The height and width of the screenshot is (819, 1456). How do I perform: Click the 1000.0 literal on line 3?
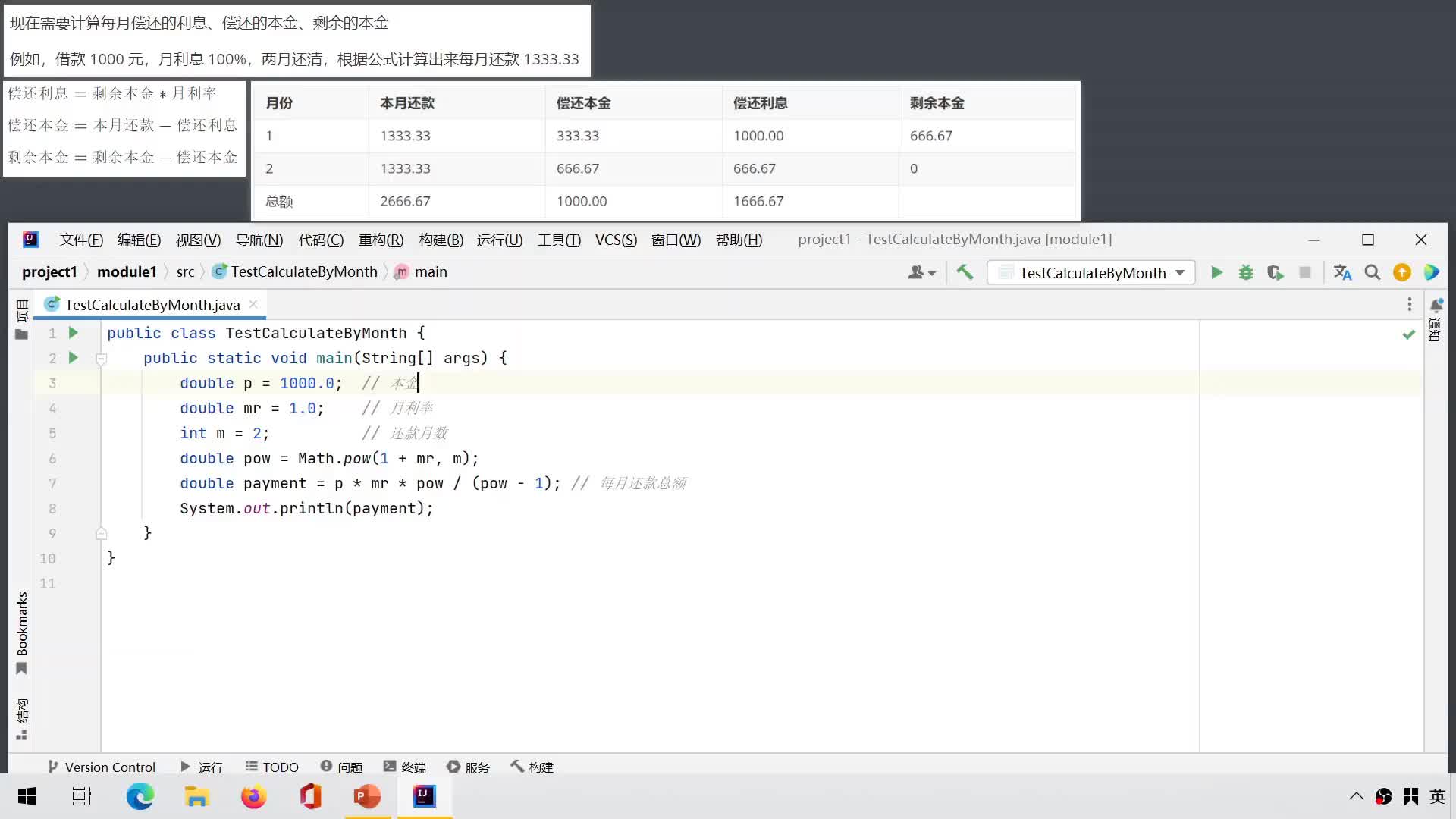[307, 383]
